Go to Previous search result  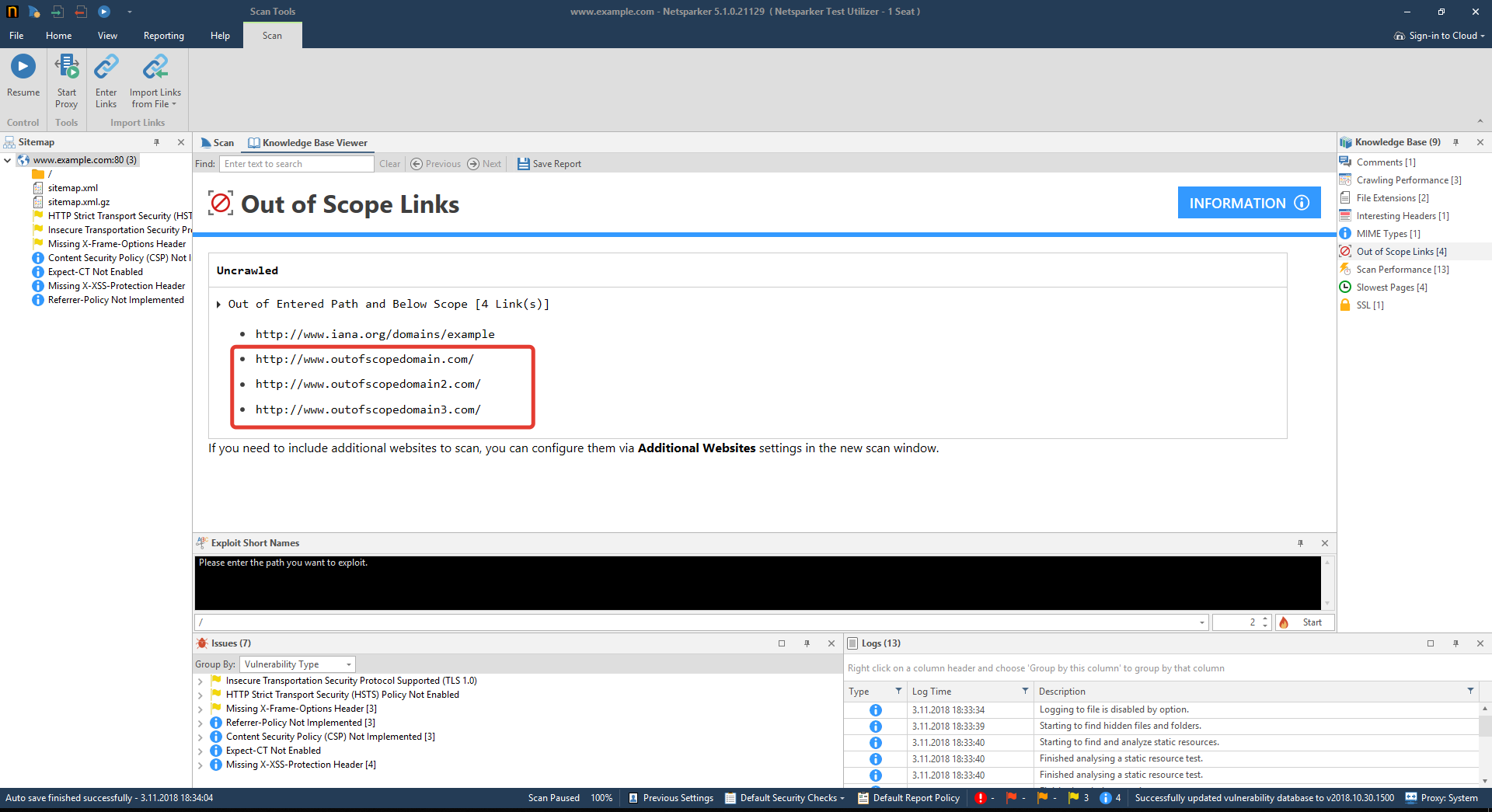pos(435,164)
